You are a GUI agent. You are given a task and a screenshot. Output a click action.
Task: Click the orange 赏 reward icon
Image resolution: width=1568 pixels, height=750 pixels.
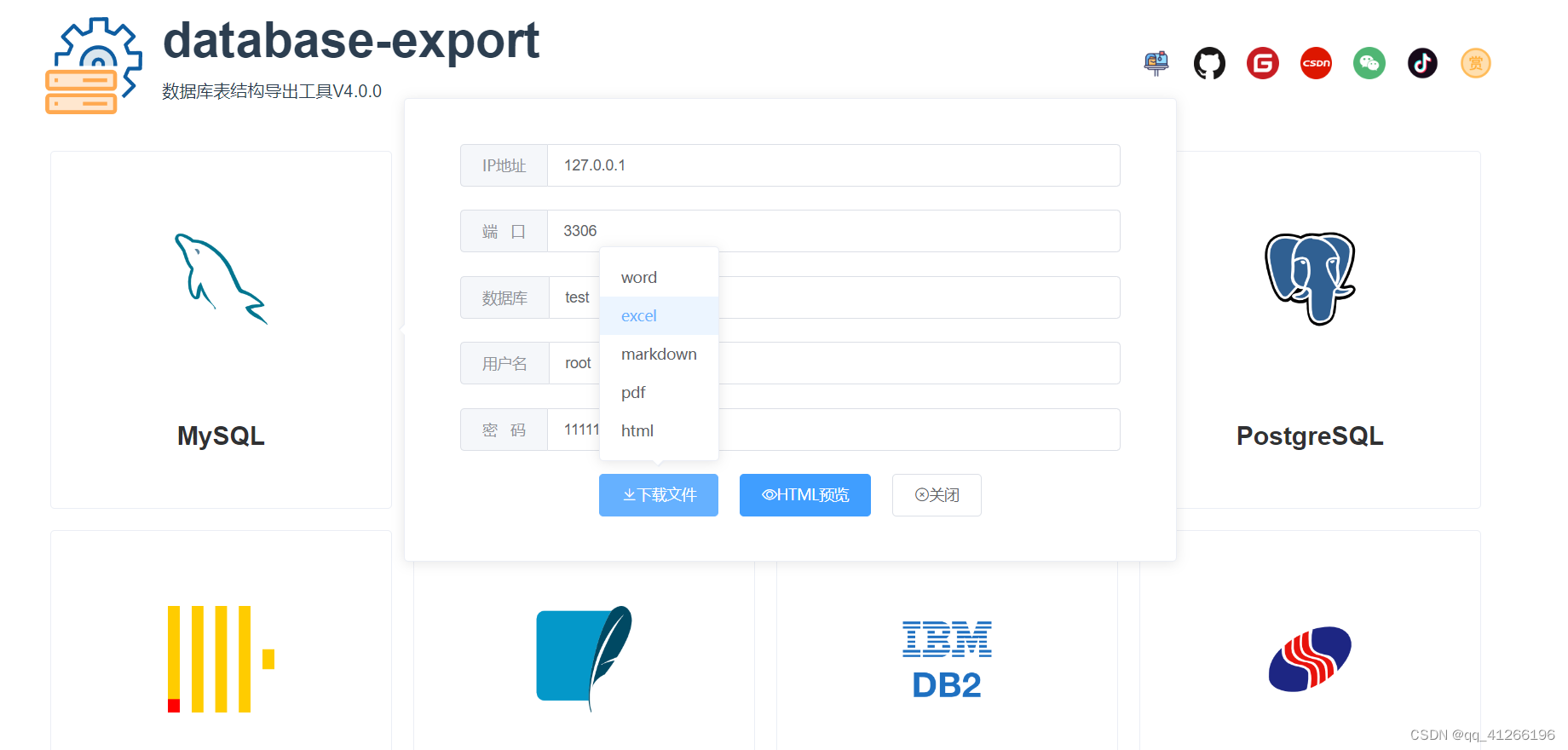[1476, 63]
